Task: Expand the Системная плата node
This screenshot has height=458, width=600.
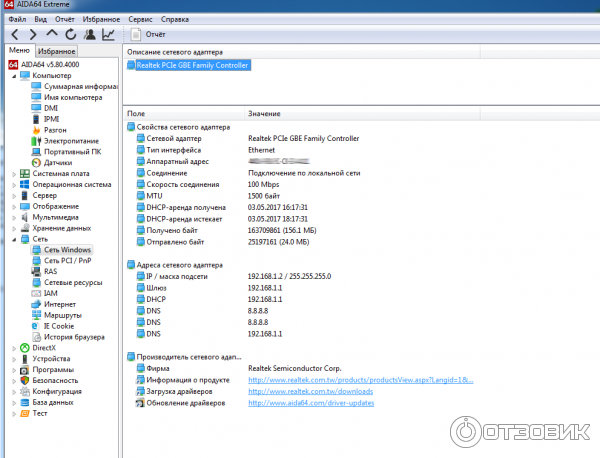Action: [14, 174]
